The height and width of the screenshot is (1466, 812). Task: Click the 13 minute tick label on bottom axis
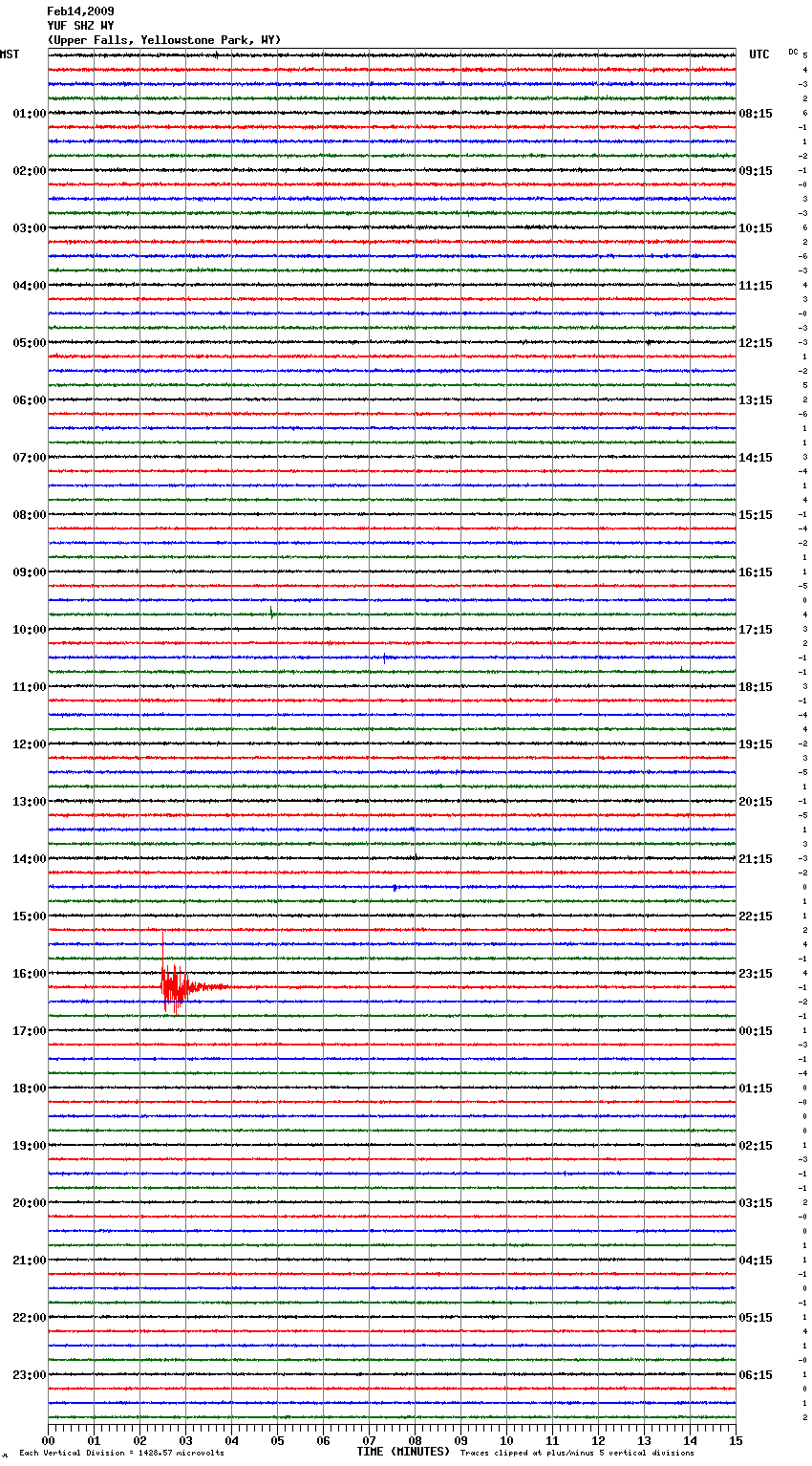click(644, 1440)
